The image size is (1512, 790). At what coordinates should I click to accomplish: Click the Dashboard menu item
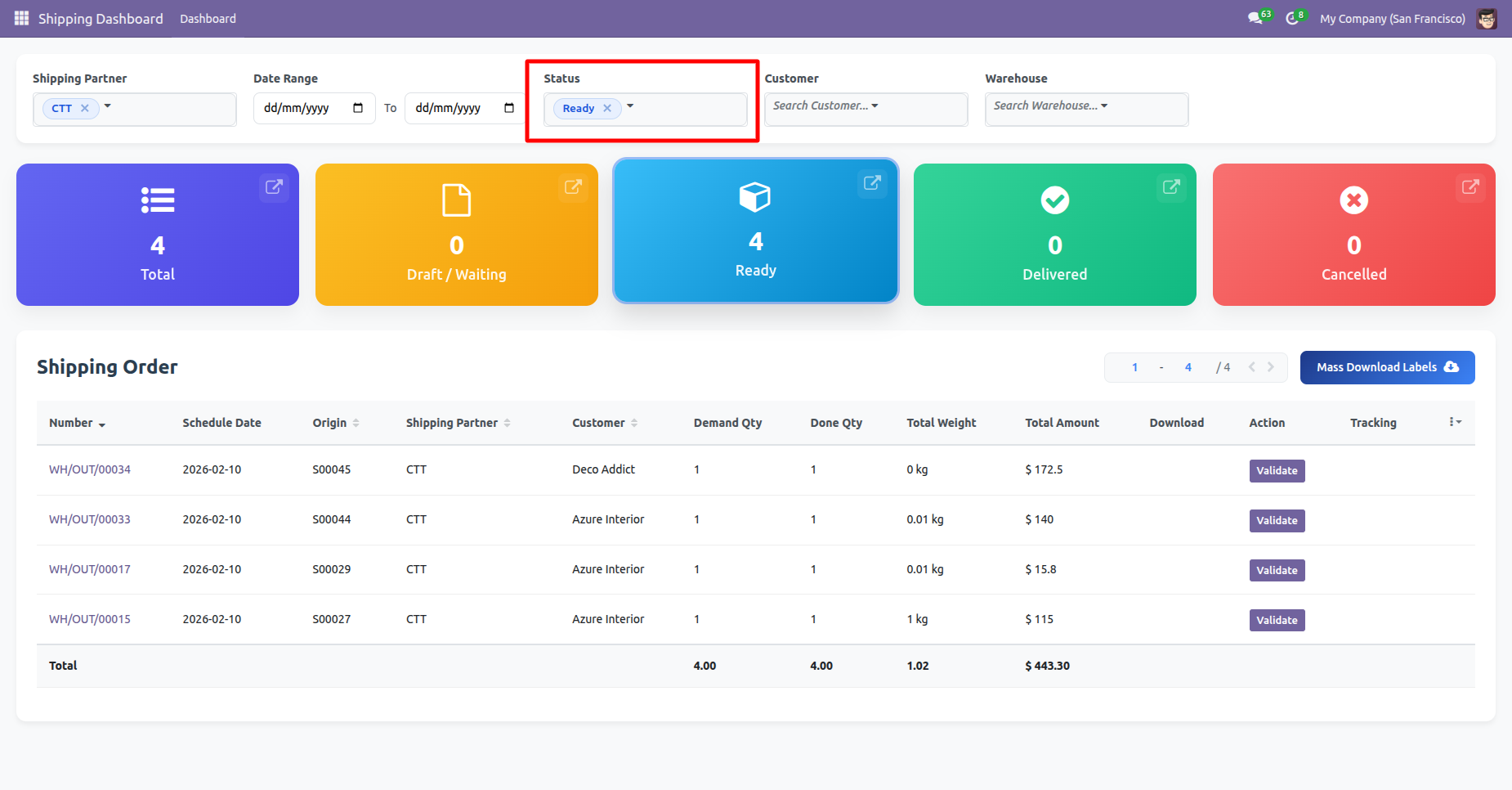[x=208, y=19]
